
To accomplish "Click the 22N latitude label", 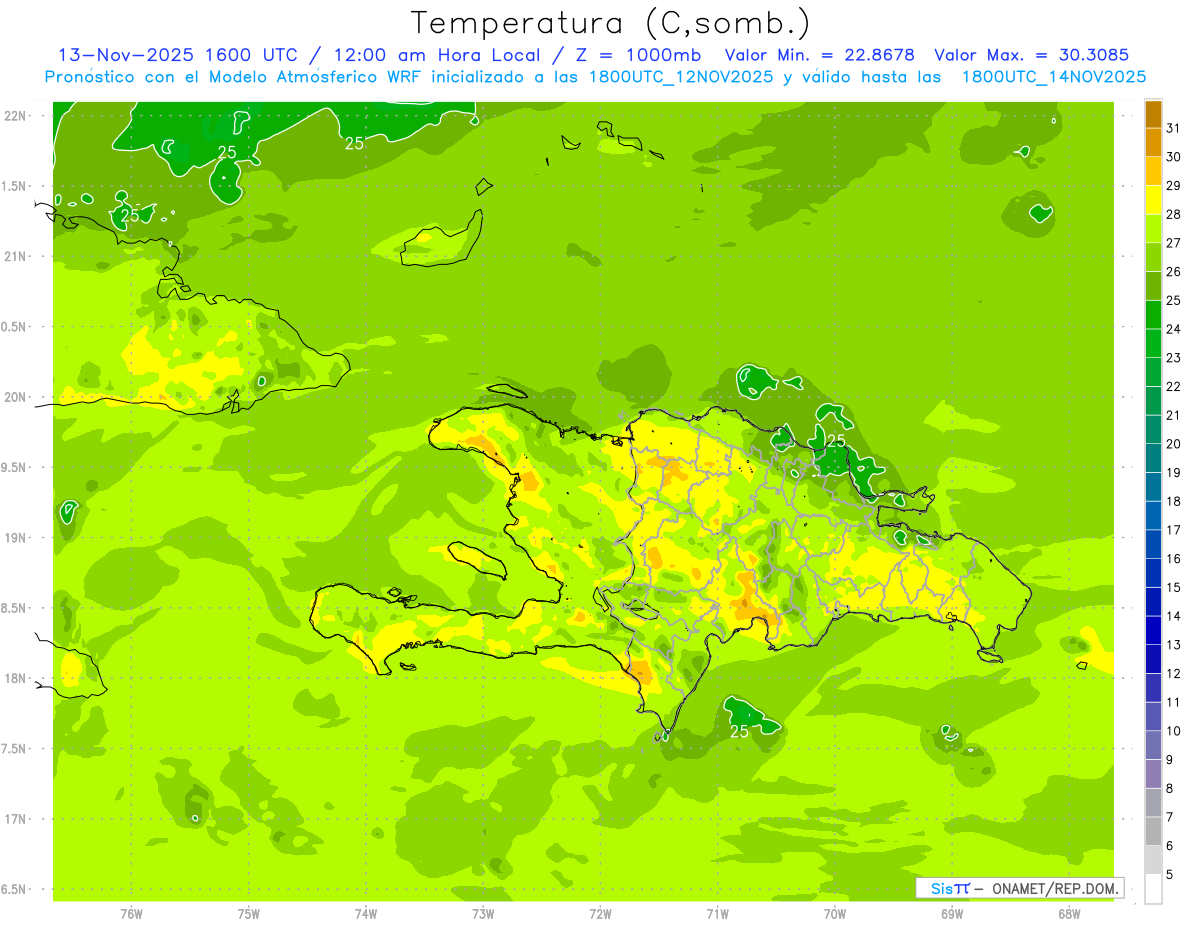I will click(16, 115).
